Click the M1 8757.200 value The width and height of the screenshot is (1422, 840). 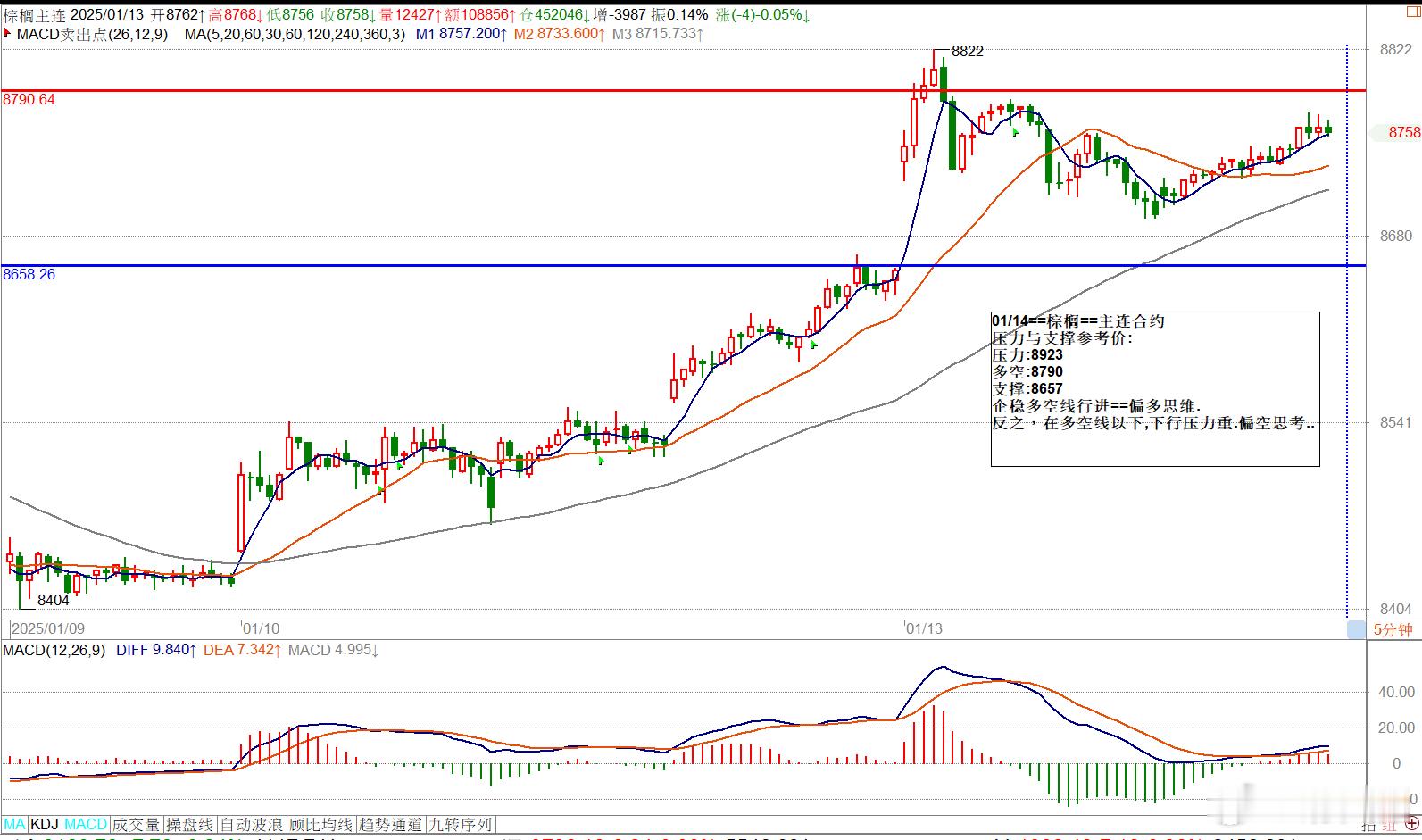[462, 34]
